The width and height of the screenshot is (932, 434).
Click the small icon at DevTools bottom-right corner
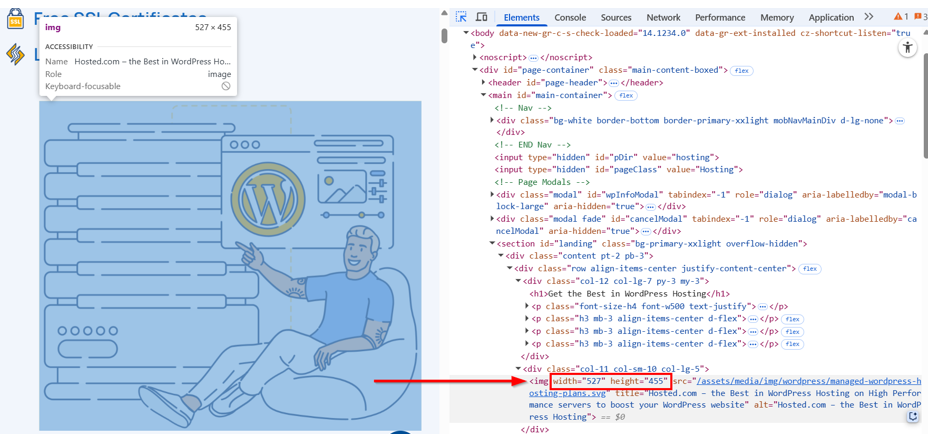[x=912, y=417]
